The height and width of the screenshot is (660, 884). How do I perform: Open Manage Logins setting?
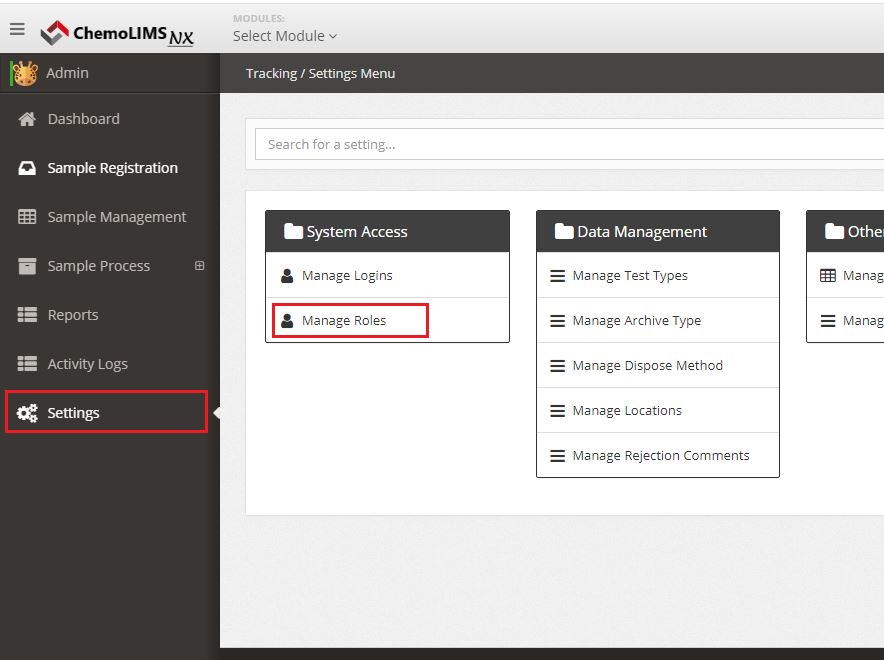(x=346, y=276)
